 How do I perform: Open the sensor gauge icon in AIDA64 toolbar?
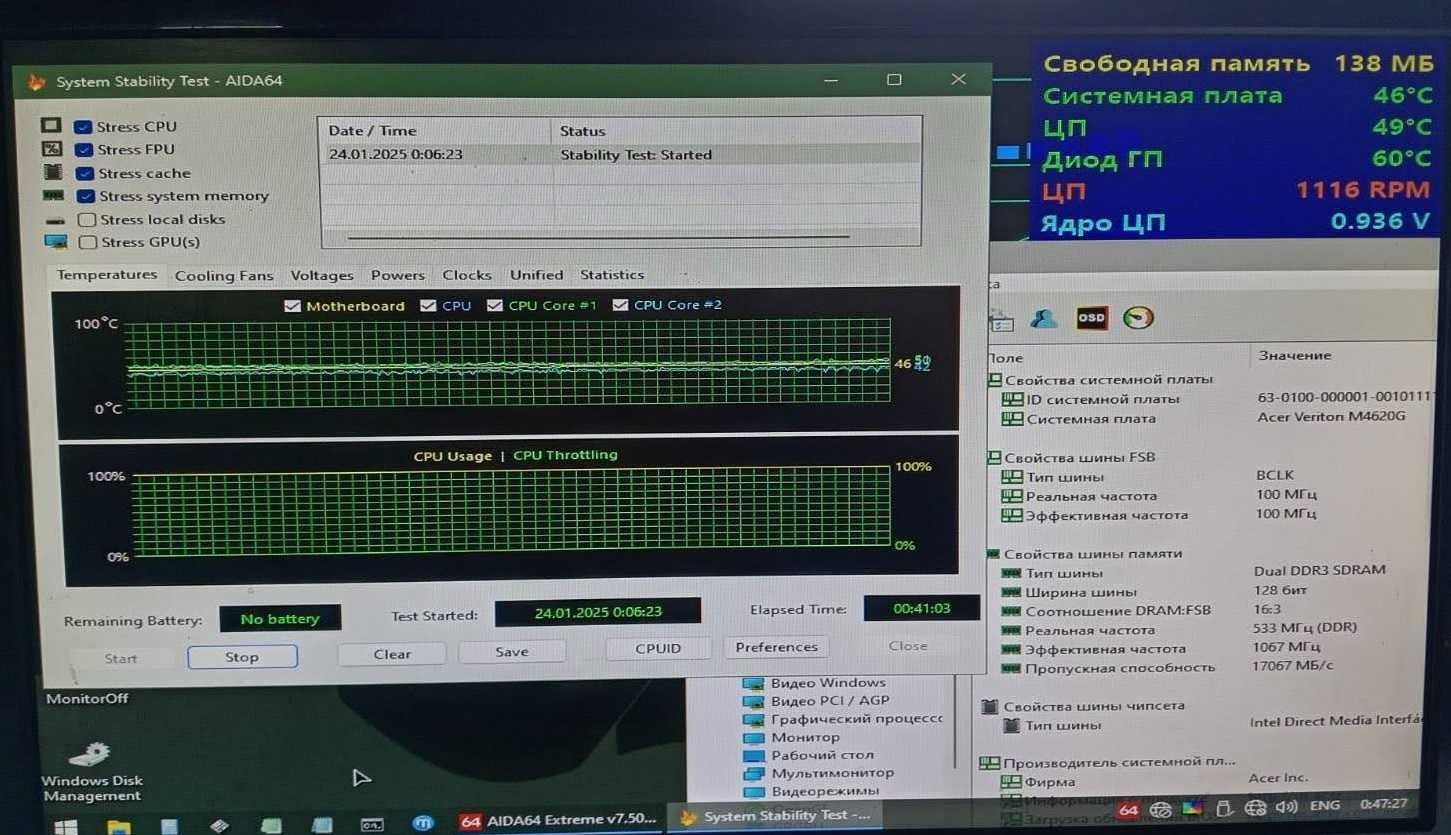pyautogui.click(x=1139, y=318)
